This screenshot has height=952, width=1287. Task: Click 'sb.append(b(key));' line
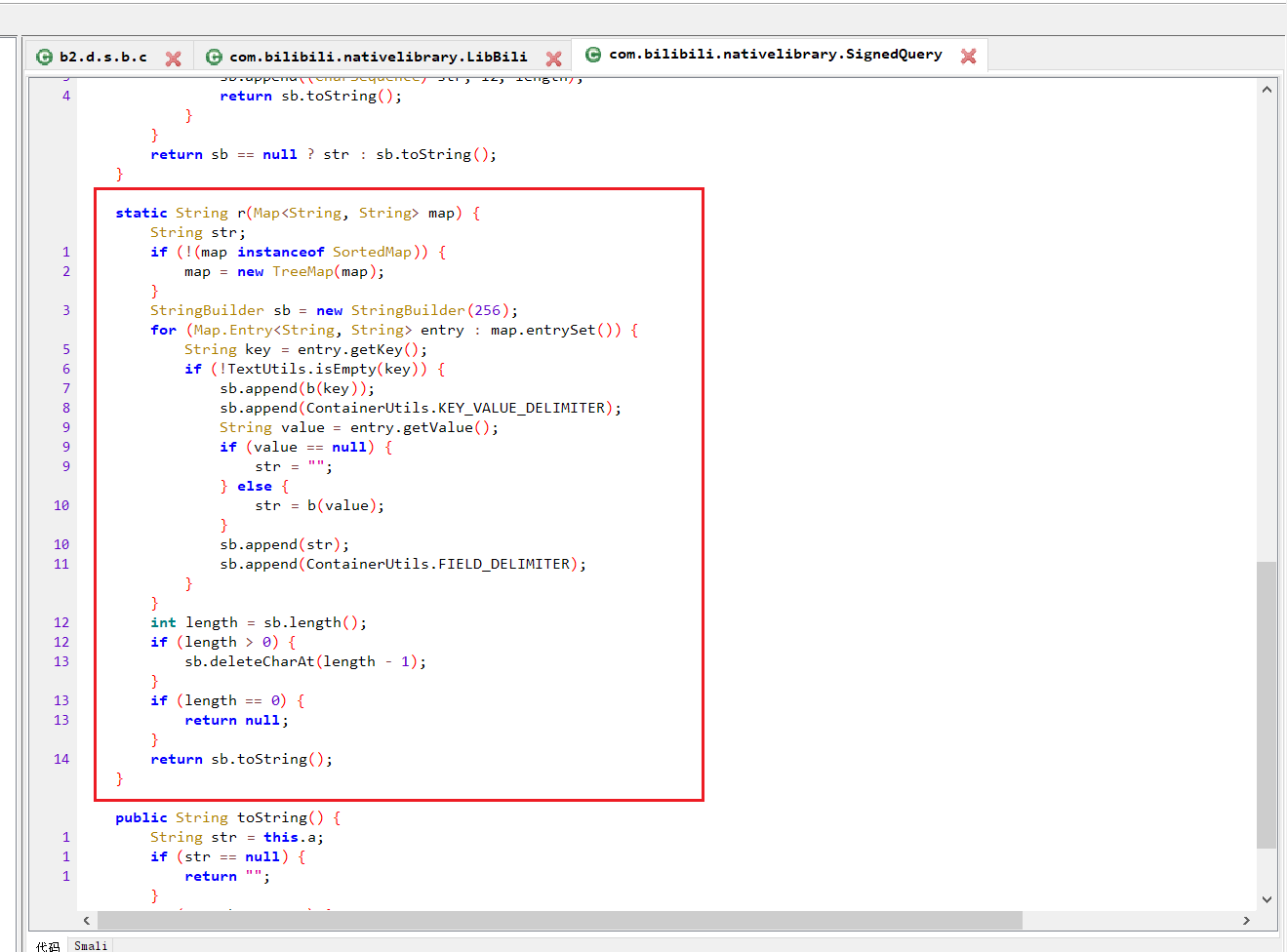point(297,388)
